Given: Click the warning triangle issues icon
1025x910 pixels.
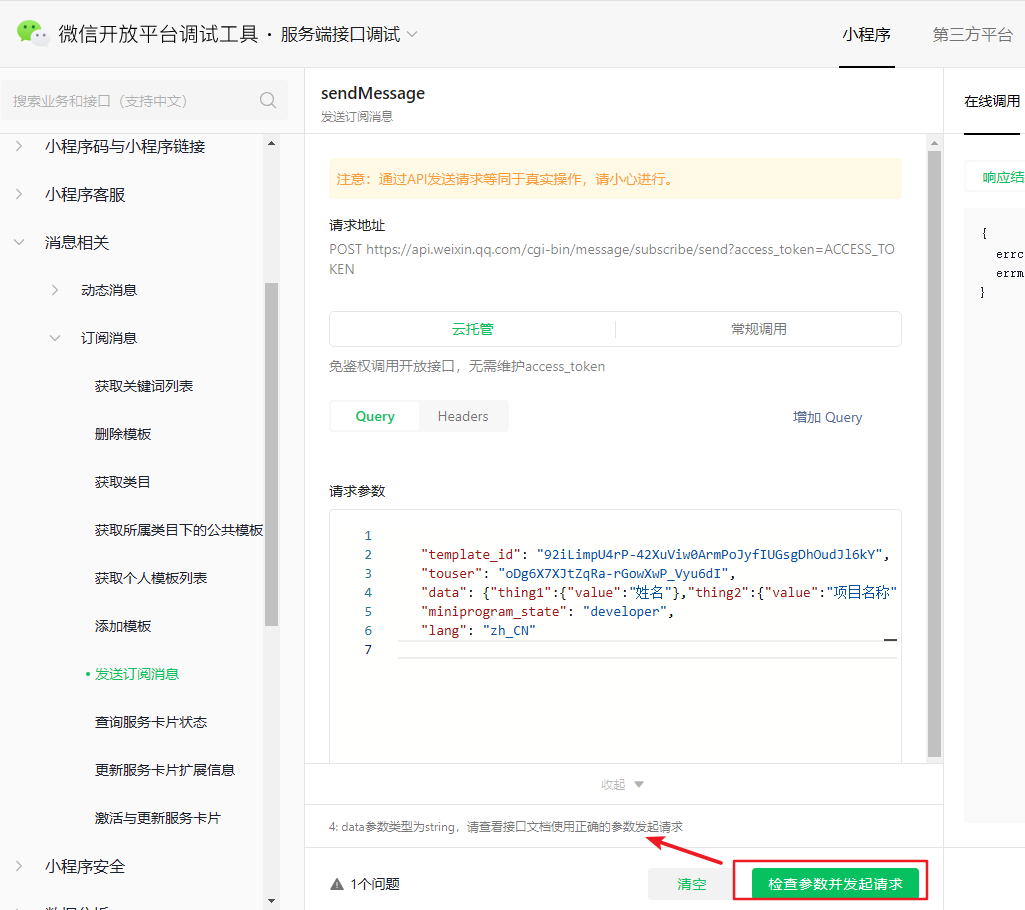Looking at the screenshot, I should click(x=337, y=885).
